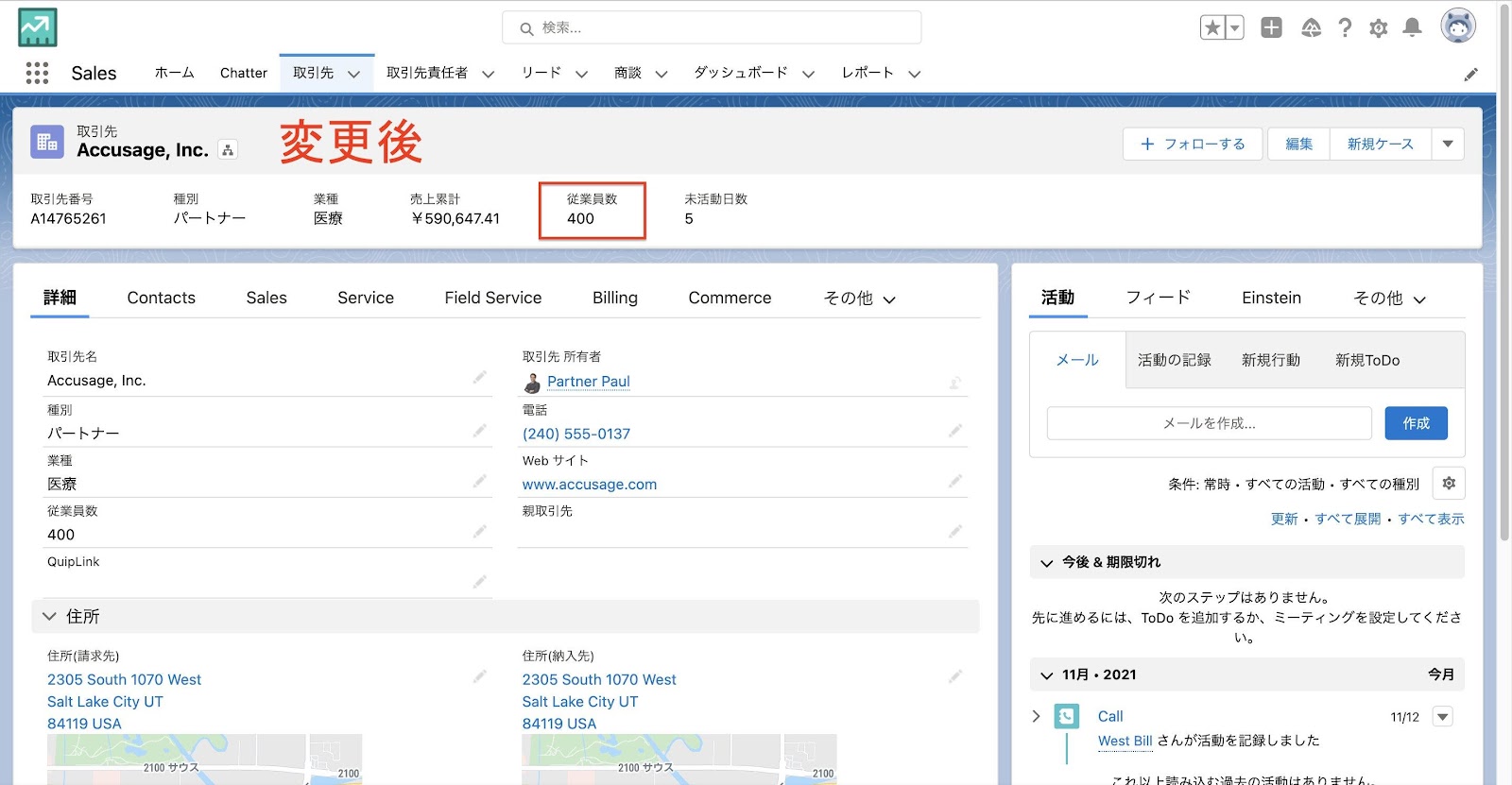
Task: Click the account hierarchy icon next to Accusage, Inc.
Action: [228, 149]
